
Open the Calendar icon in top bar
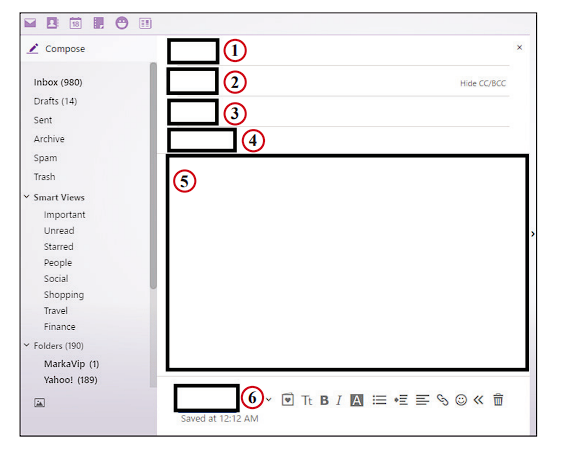(x=76, y=23)
